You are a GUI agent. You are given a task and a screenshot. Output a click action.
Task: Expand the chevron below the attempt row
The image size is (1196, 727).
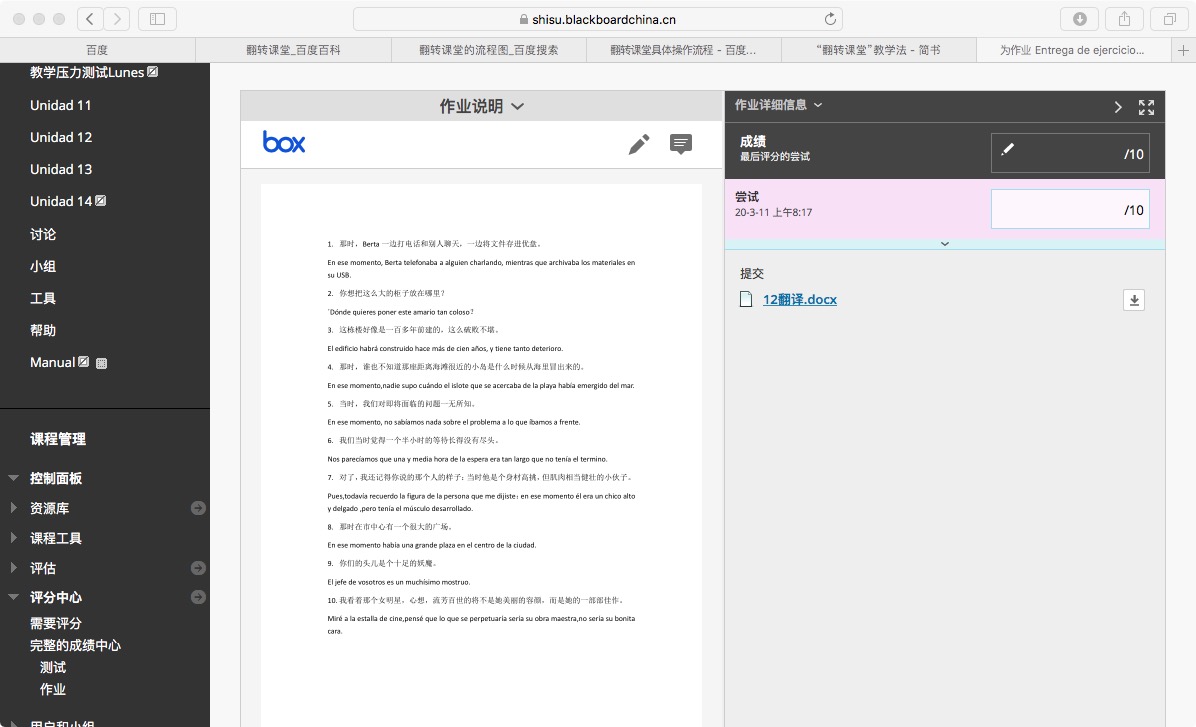[945, 243]
